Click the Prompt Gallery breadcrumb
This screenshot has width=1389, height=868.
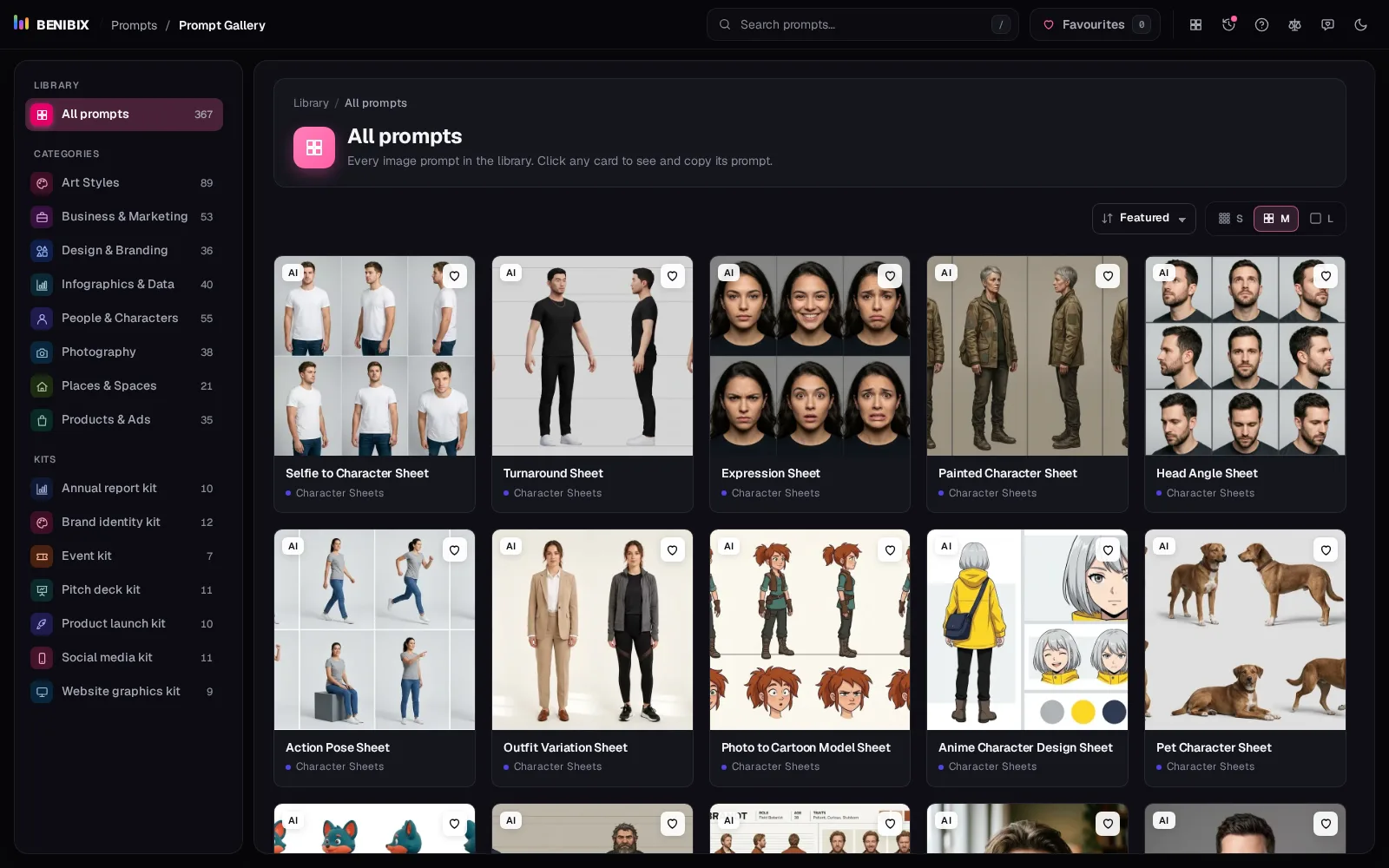tap(222, 25)
